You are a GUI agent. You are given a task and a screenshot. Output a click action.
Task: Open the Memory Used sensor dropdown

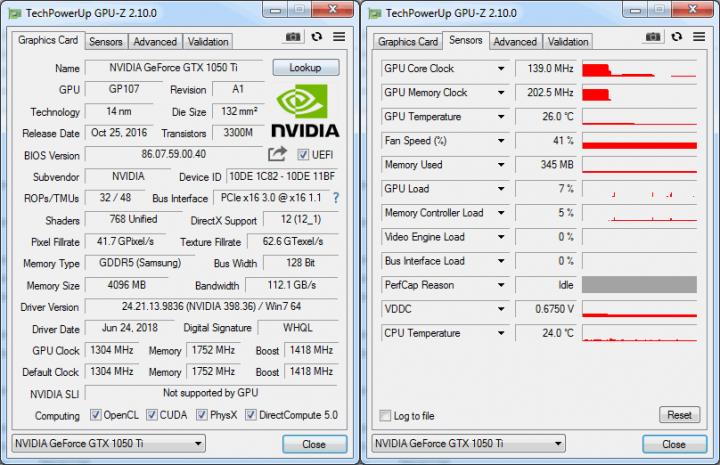pos(501,165)
